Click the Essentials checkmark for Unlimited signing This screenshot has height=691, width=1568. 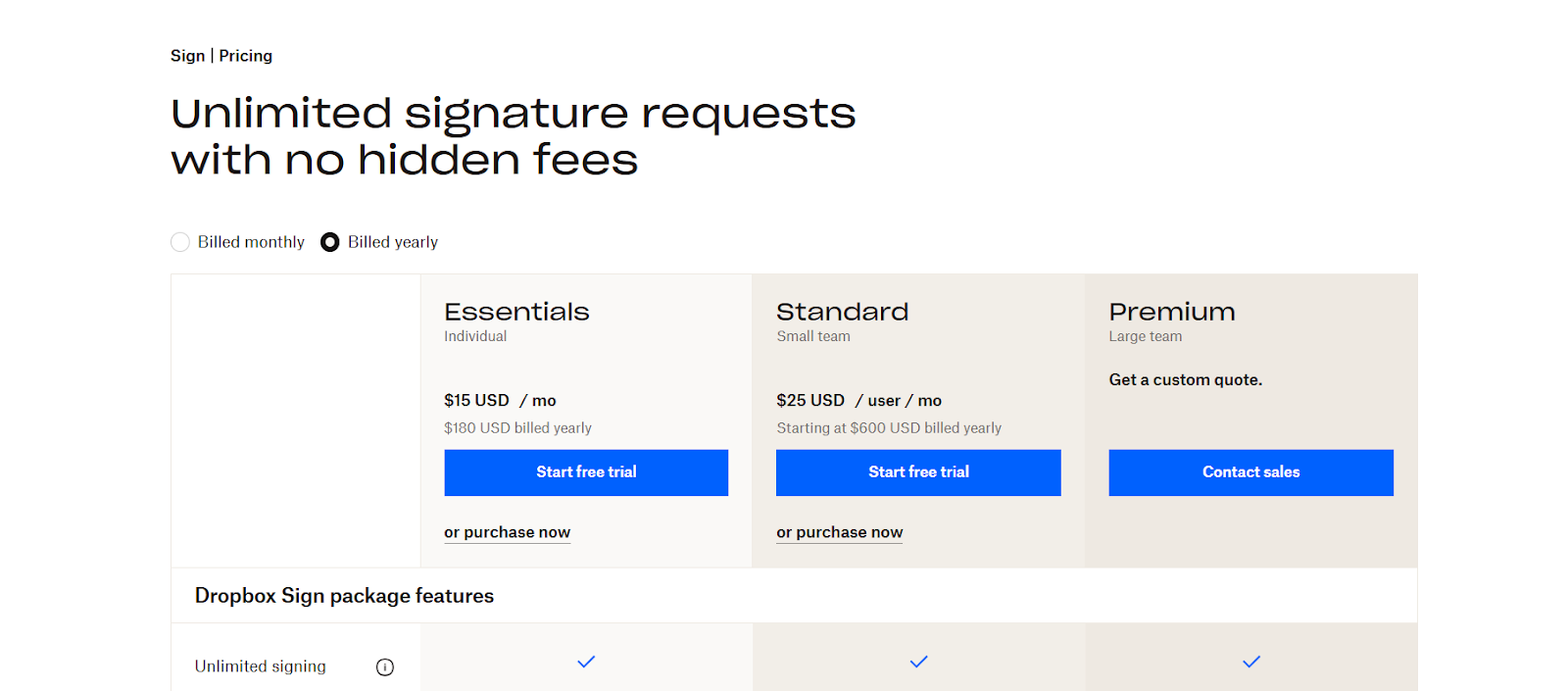(585, 662)
